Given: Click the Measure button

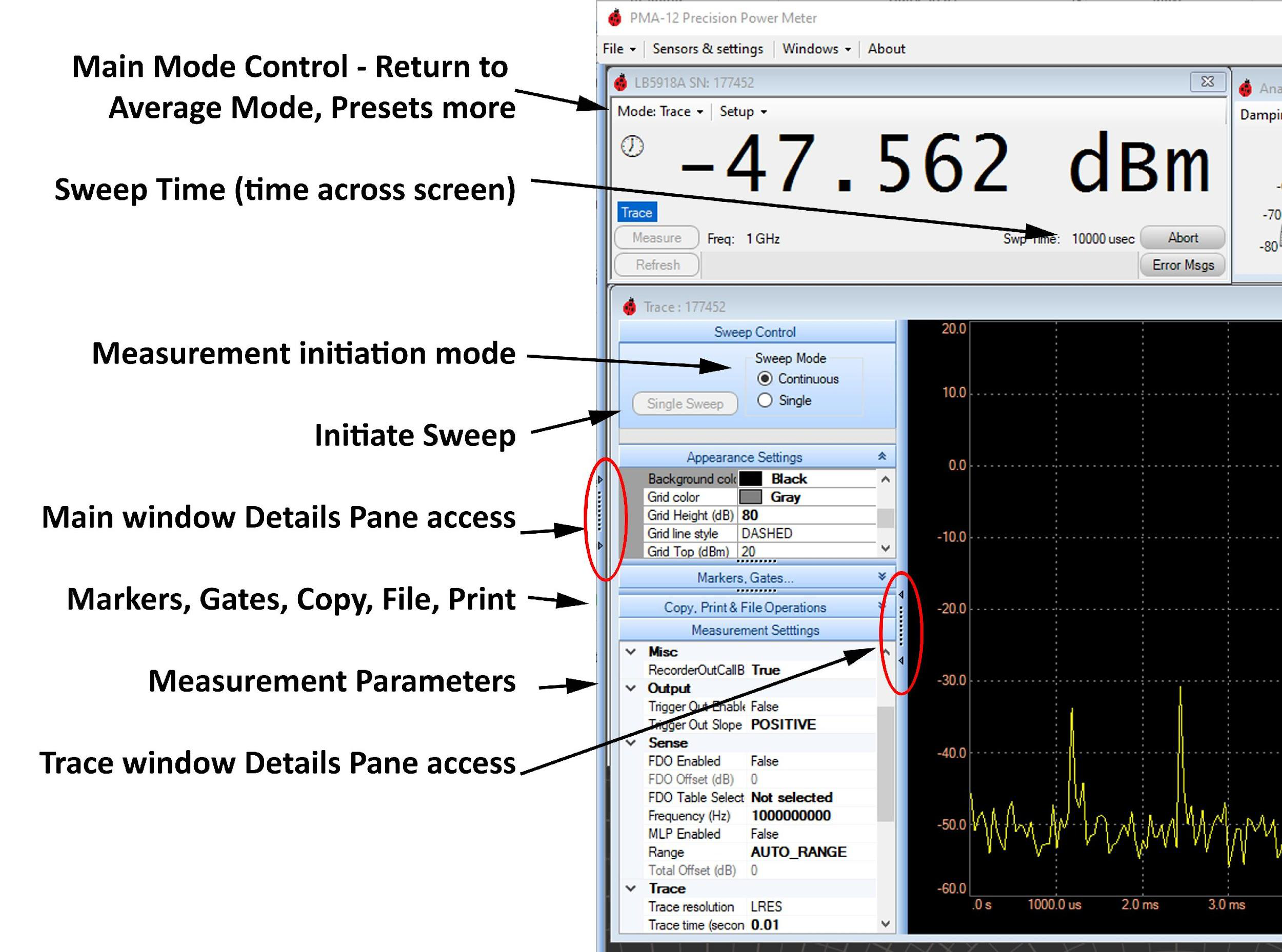Looking at the screenshot, I should pyautogui.click(x=656, y=237).
